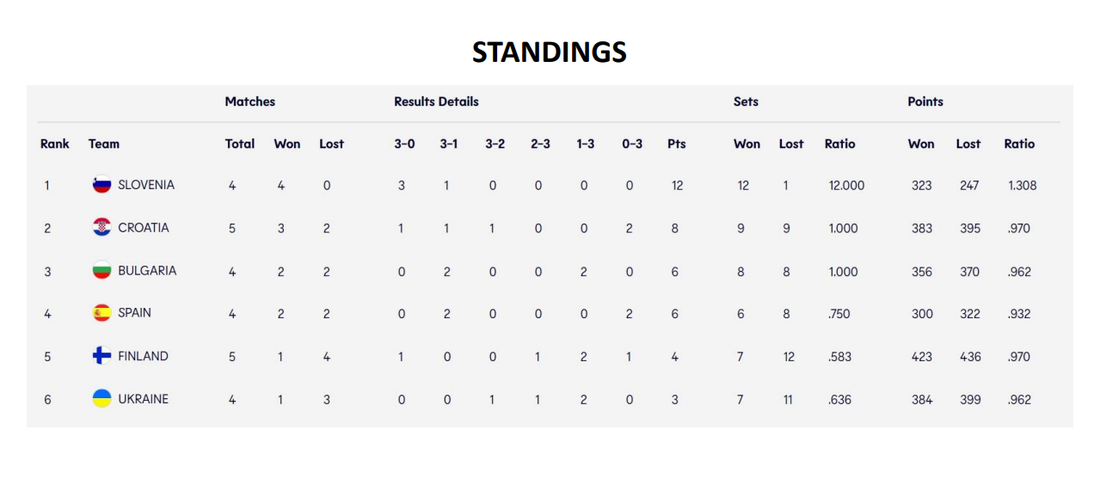Click the Croatia flag icon

(101, 228)
